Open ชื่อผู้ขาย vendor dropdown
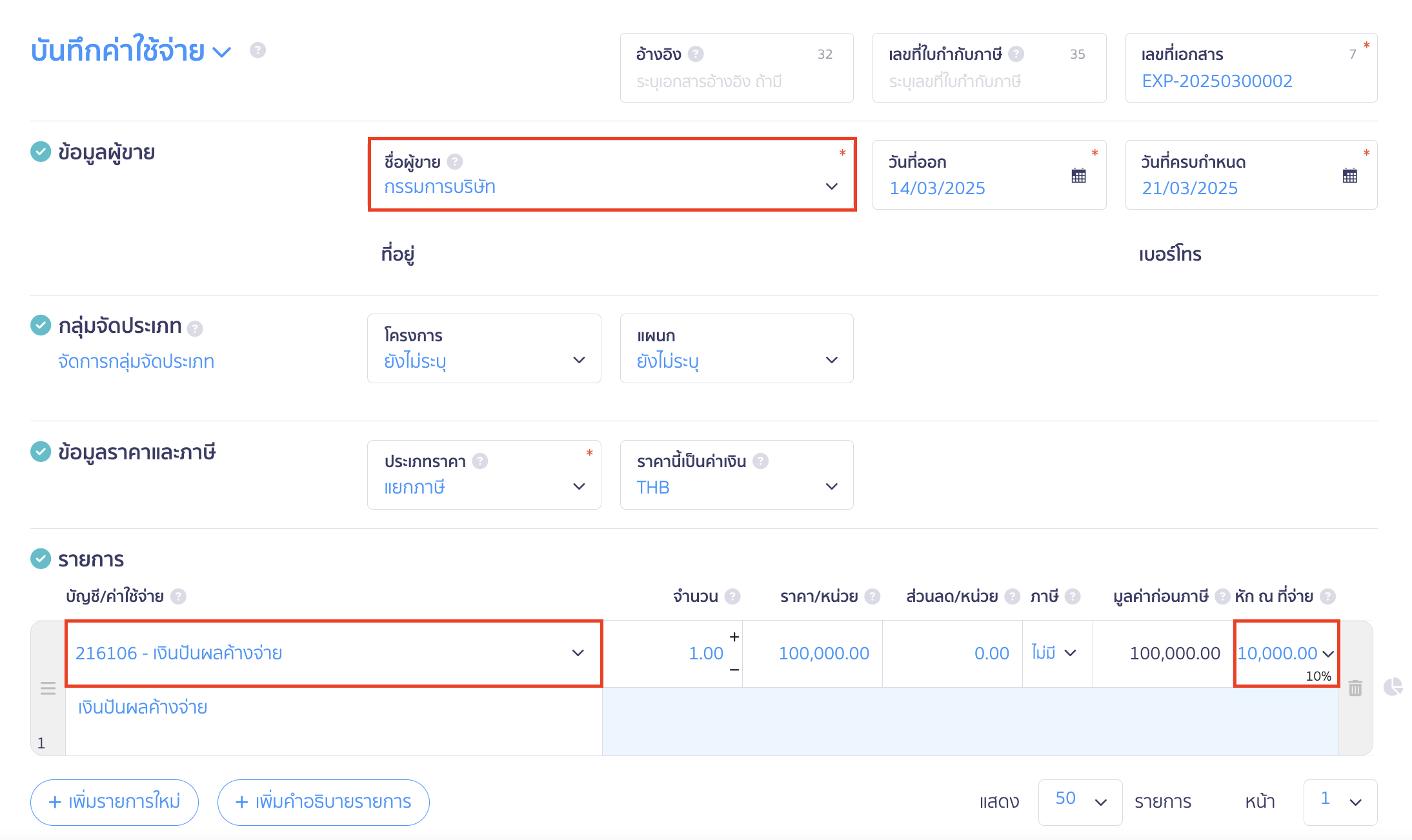 pos(612,174)
